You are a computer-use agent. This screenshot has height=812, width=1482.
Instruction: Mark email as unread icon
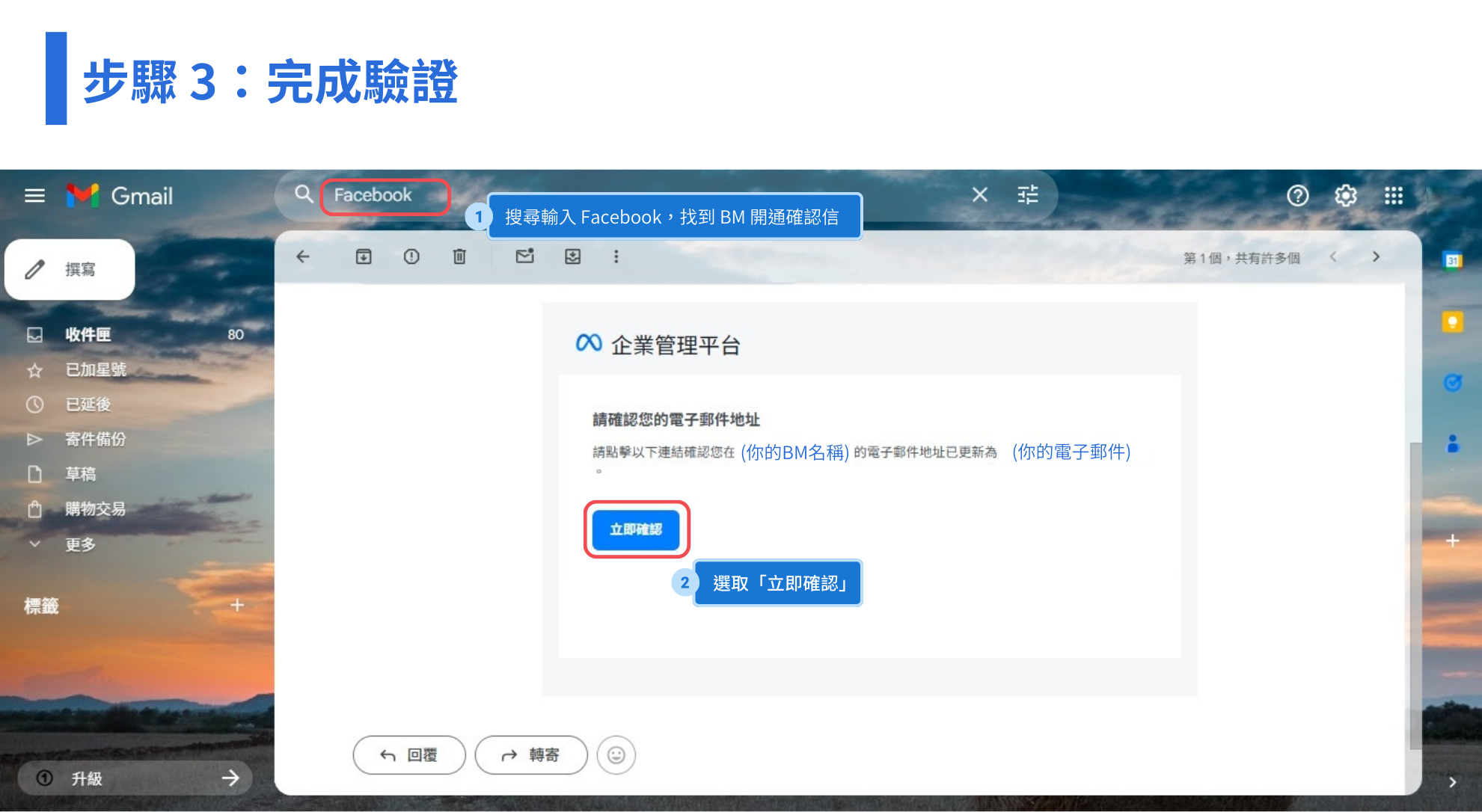pyautogui.click(x=524, y=256)
